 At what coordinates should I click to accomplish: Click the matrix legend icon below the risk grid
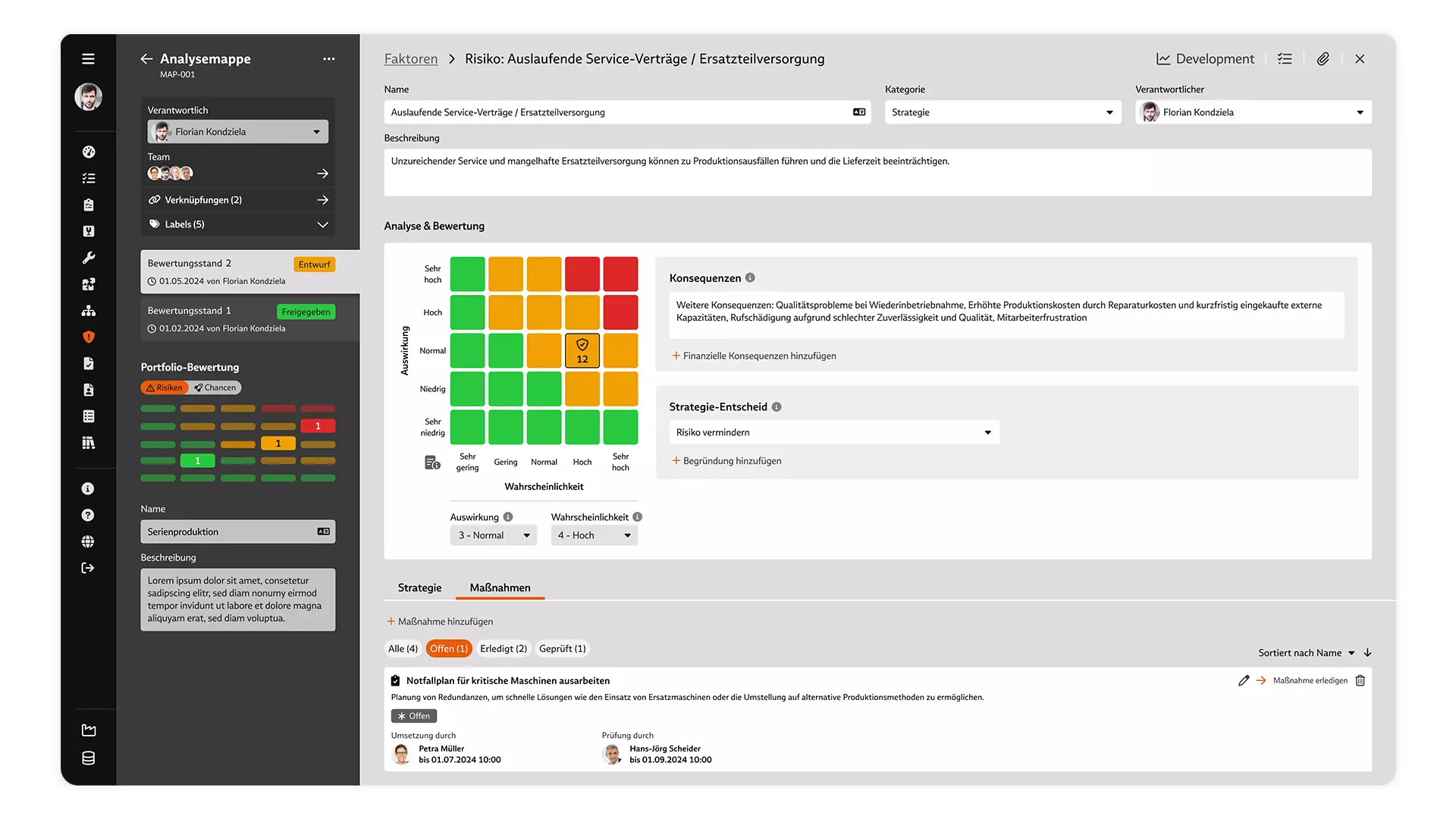click(432, 463)
